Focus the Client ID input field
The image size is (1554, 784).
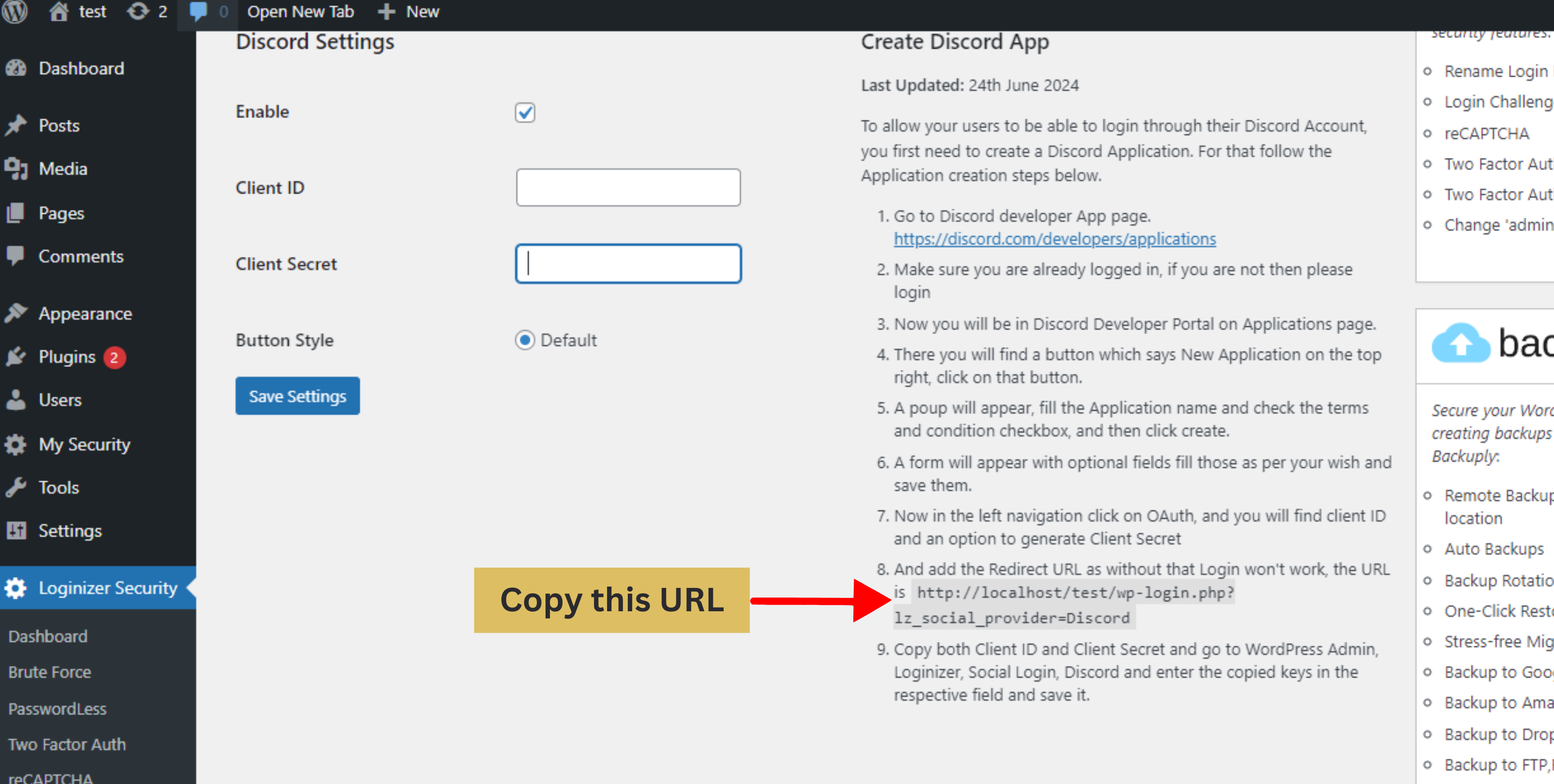click(x=628, y=188)
